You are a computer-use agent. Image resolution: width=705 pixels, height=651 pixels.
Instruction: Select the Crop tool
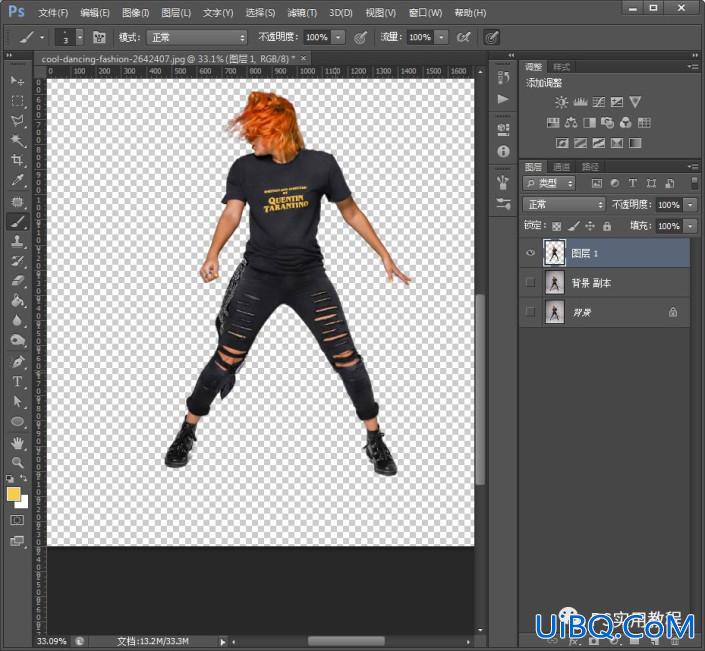coord(17,160)
